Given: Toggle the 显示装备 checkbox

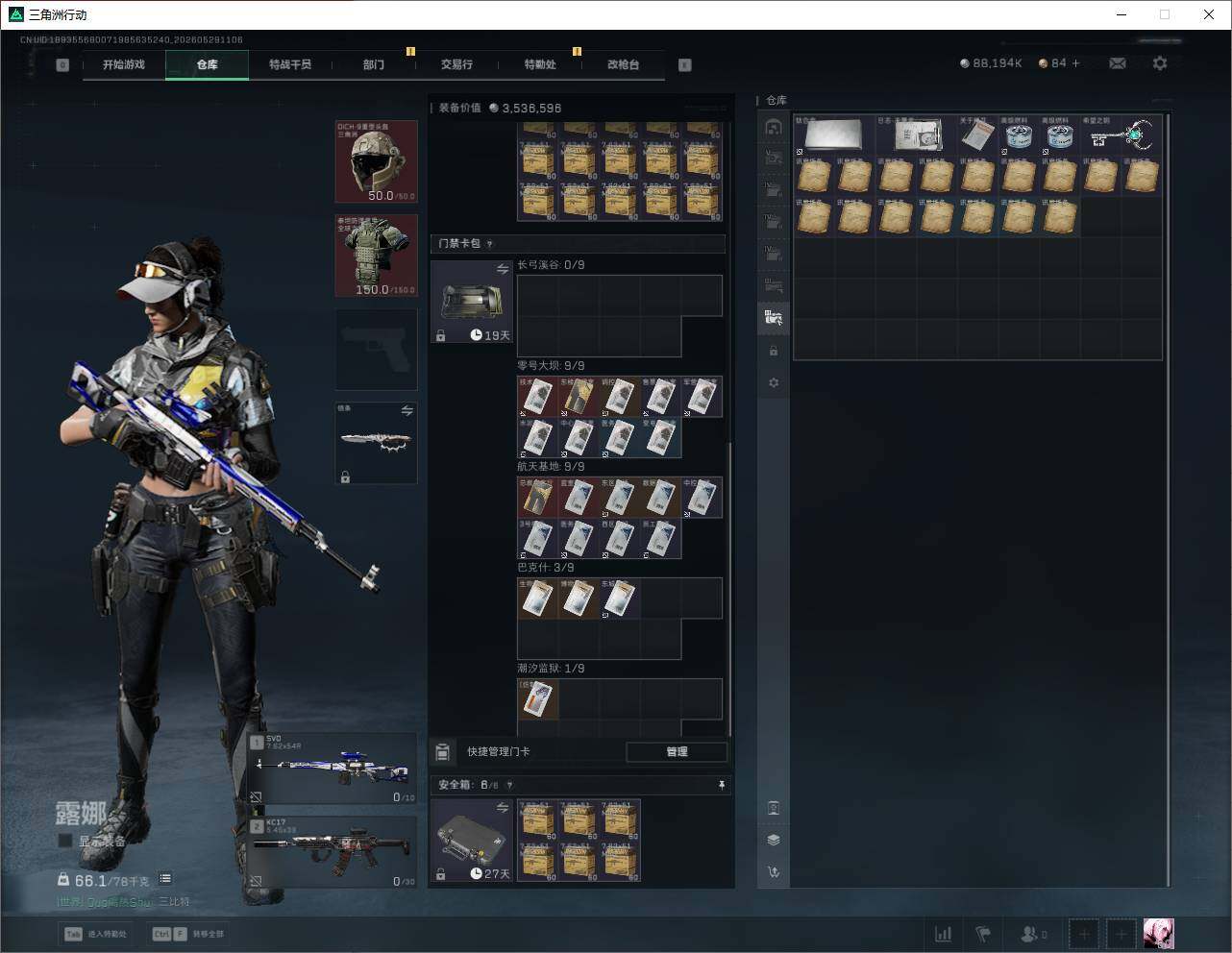Looking at the screenshot, I should (x=64, y=841).
